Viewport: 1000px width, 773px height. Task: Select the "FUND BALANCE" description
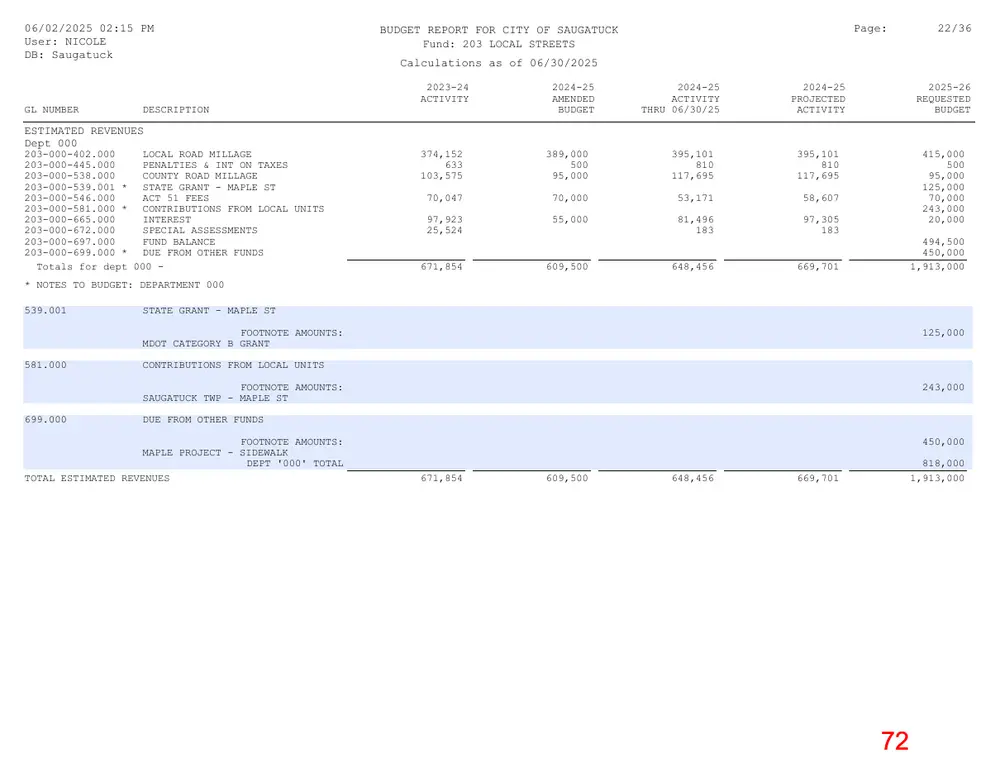tap(179, 242)
